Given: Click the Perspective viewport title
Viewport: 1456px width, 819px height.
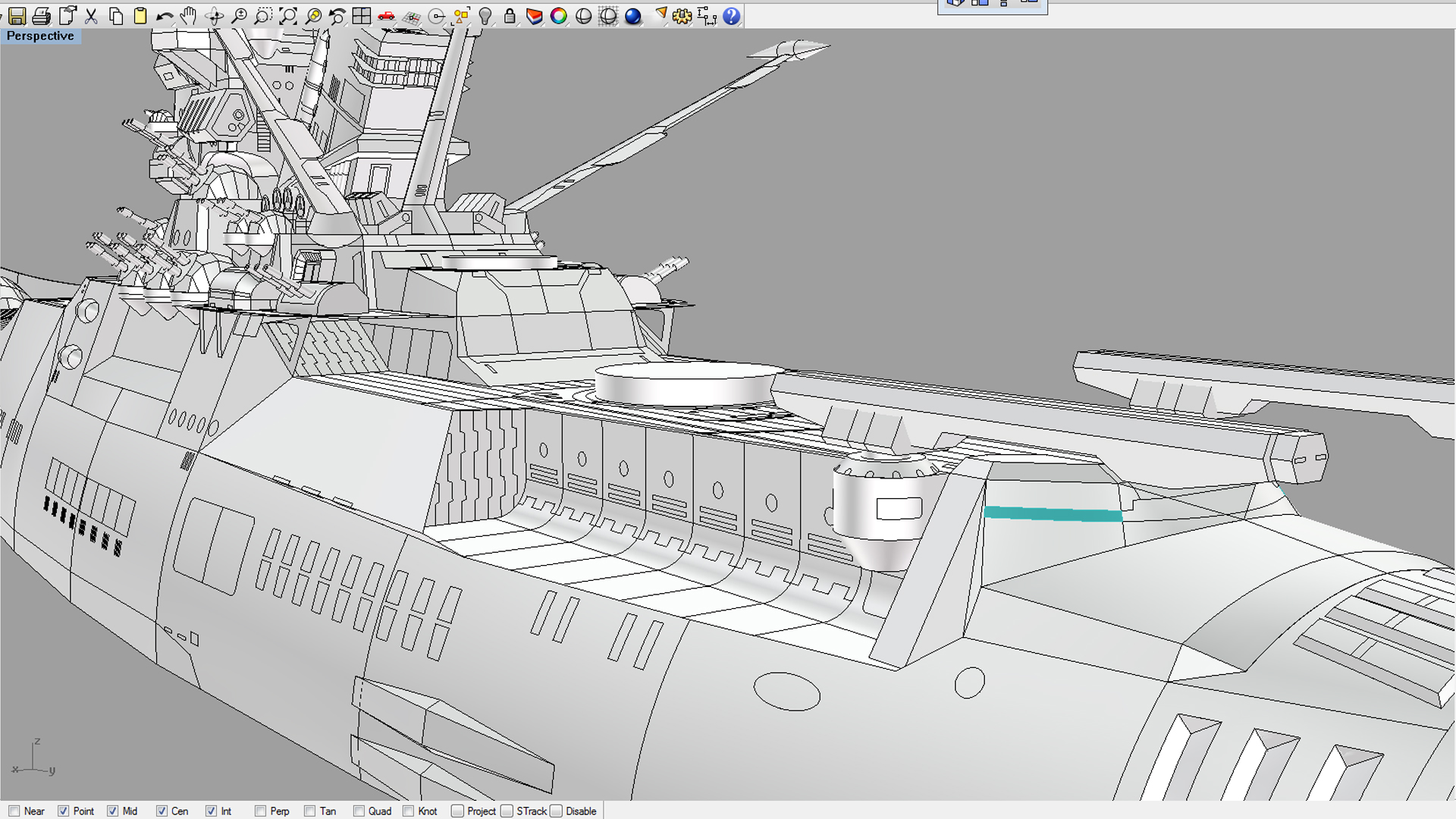Looking at the screenshot, I should point(40,36).
